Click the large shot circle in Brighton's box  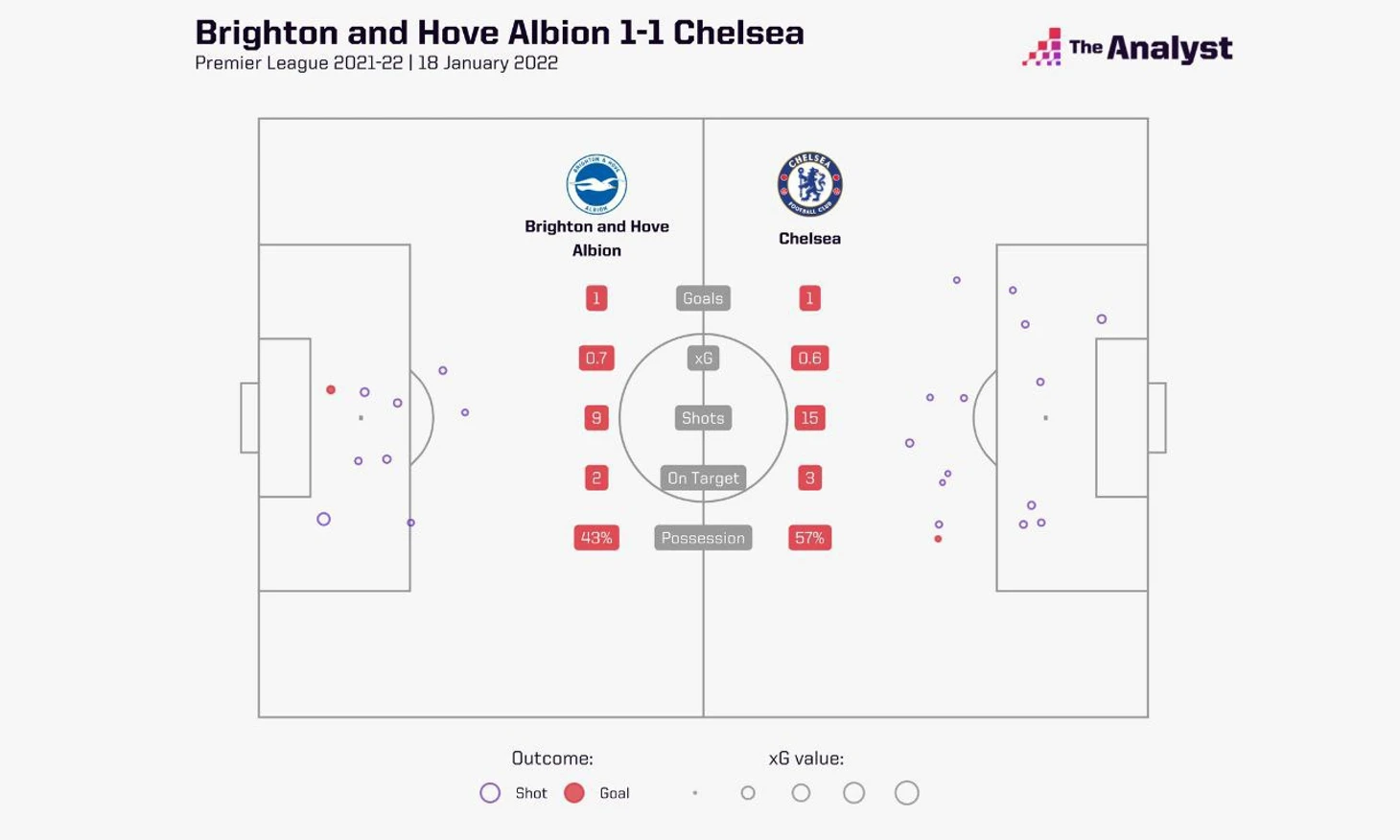tap(324, 520)
